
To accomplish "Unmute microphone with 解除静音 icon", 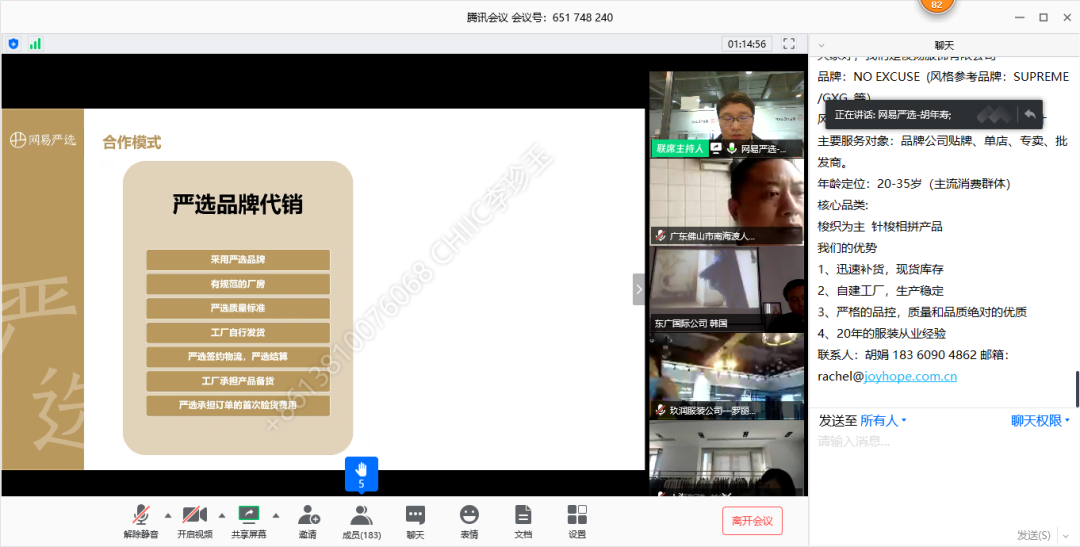I will (x=141, y=522).
